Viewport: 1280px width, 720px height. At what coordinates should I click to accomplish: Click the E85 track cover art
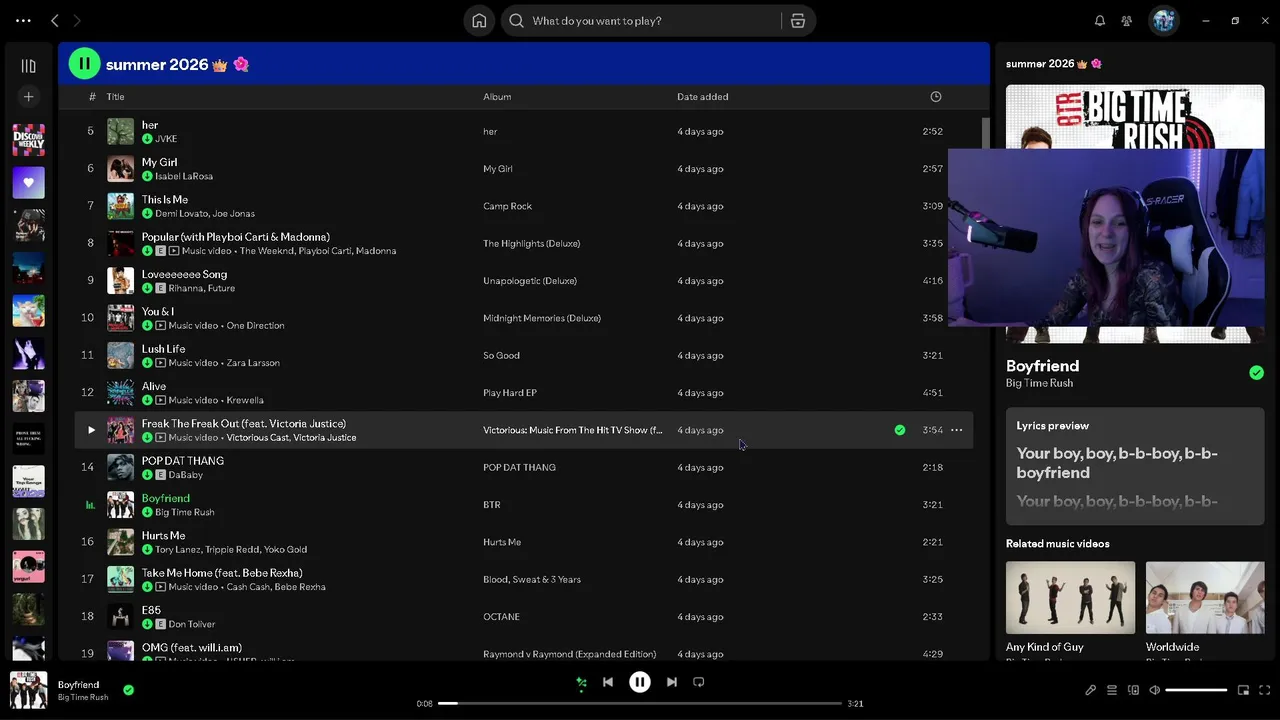click(x=120, y=617)
